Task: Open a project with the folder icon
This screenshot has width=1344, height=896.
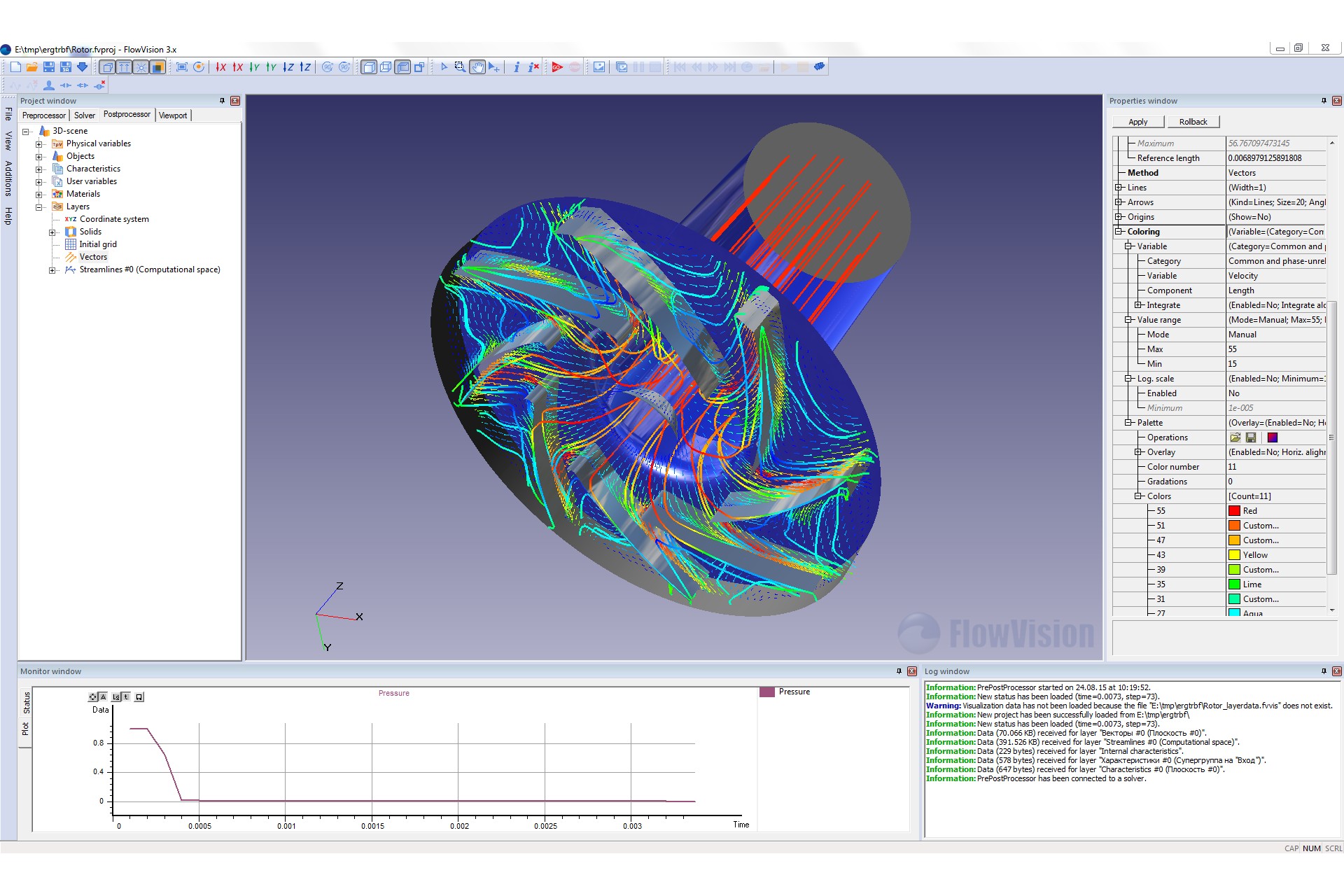Action: pos(32,67)
